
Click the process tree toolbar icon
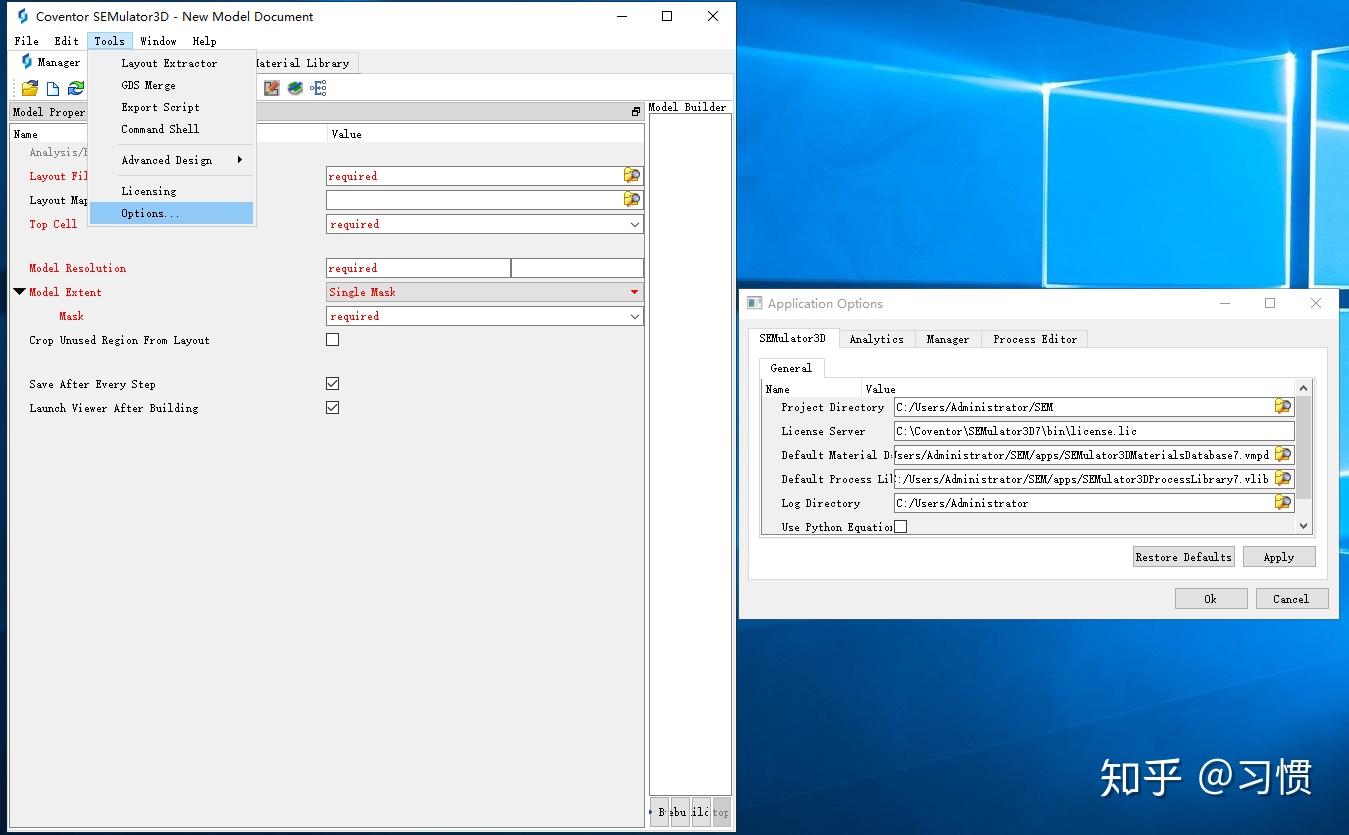click(x=318, y=88)
